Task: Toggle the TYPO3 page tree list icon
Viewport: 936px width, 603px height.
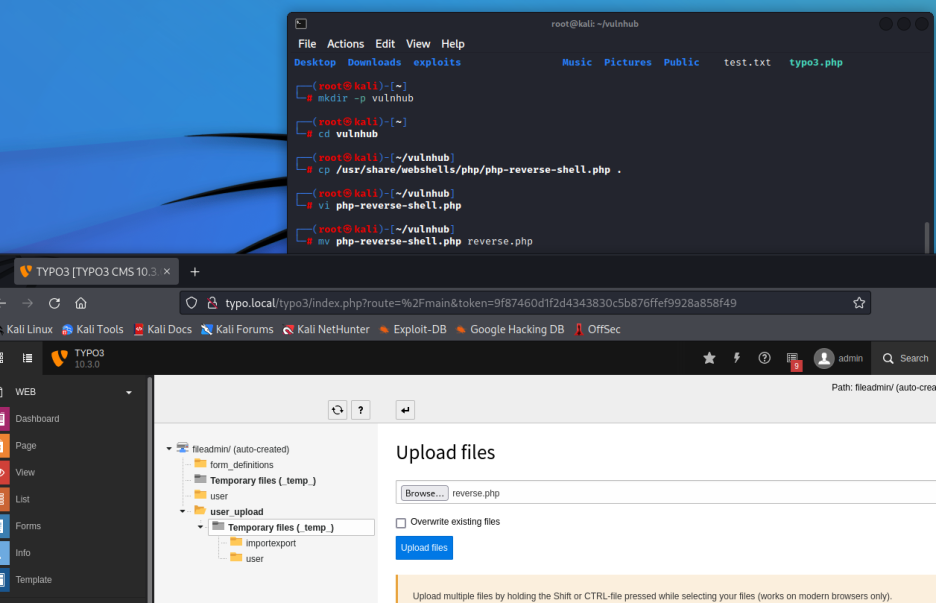Action: point(27,358)
